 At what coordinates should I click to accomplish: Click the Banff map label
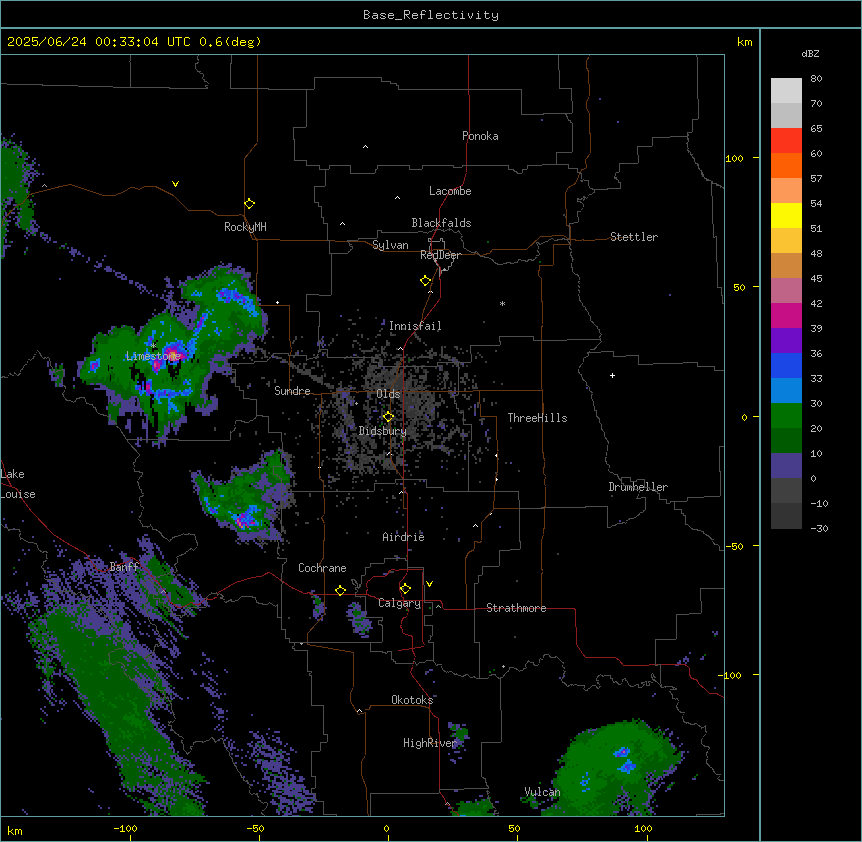(x=124, y=567)
